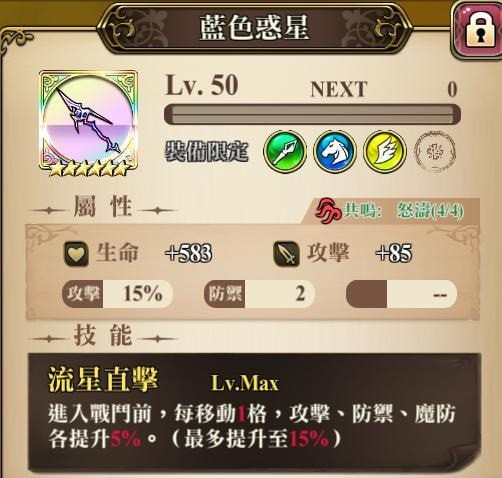The width and height of the screenshot is (502, 478).
Task: Toggle the pink padlock lock button
Action: click(x=477, y=30)
